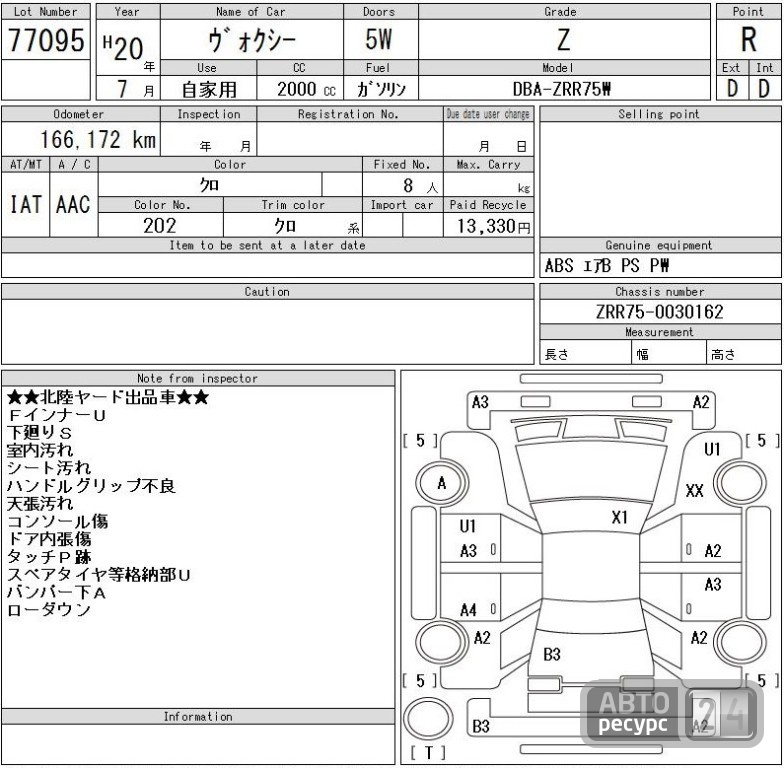Click the A mark inside the front wheel

click(442, 483)
